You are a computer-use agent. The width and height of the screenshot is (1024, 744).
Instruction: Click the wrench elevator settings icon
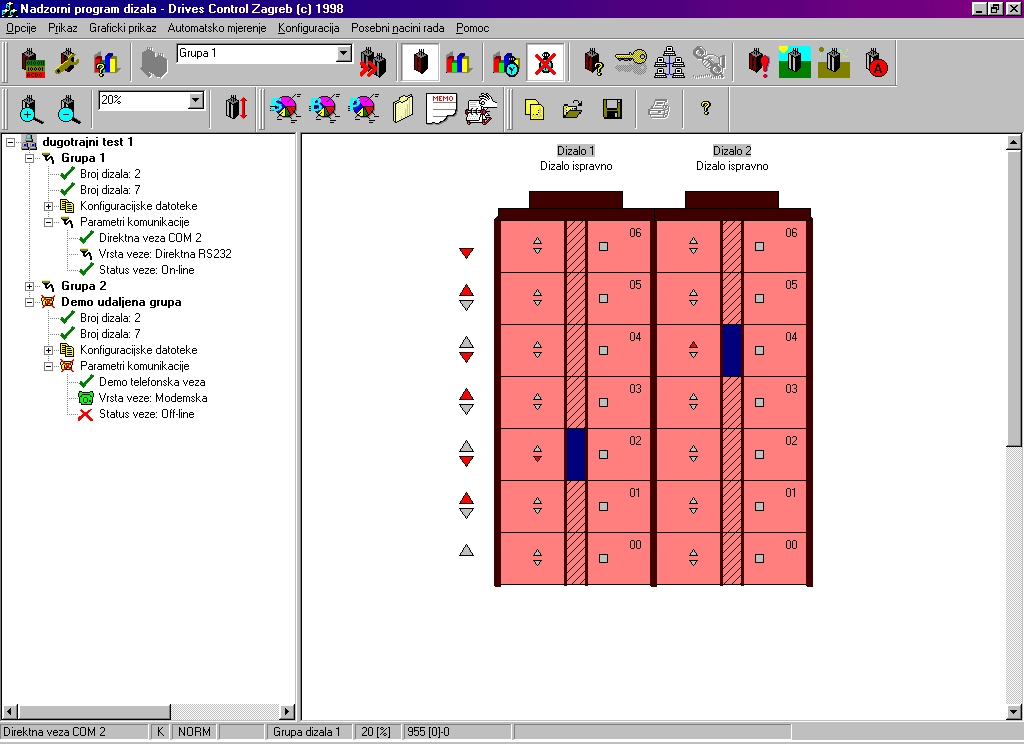(x=68, y=64)
